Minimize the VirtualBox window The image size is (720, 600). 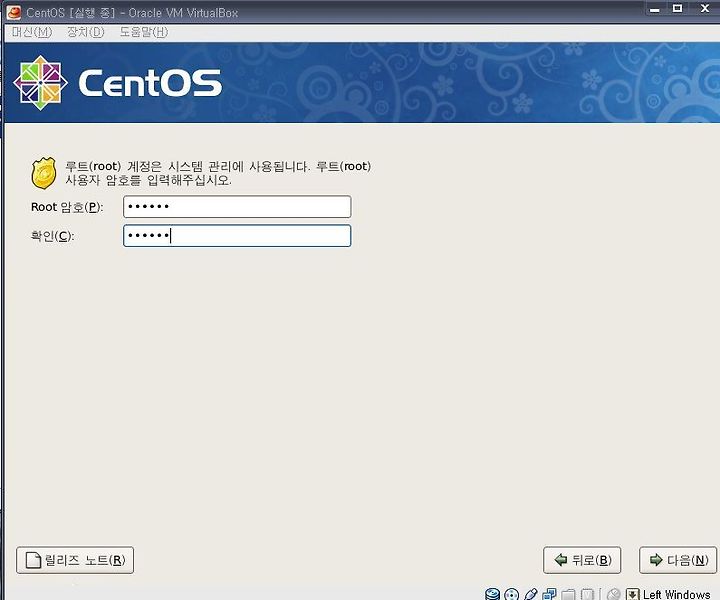pos(655,9)
